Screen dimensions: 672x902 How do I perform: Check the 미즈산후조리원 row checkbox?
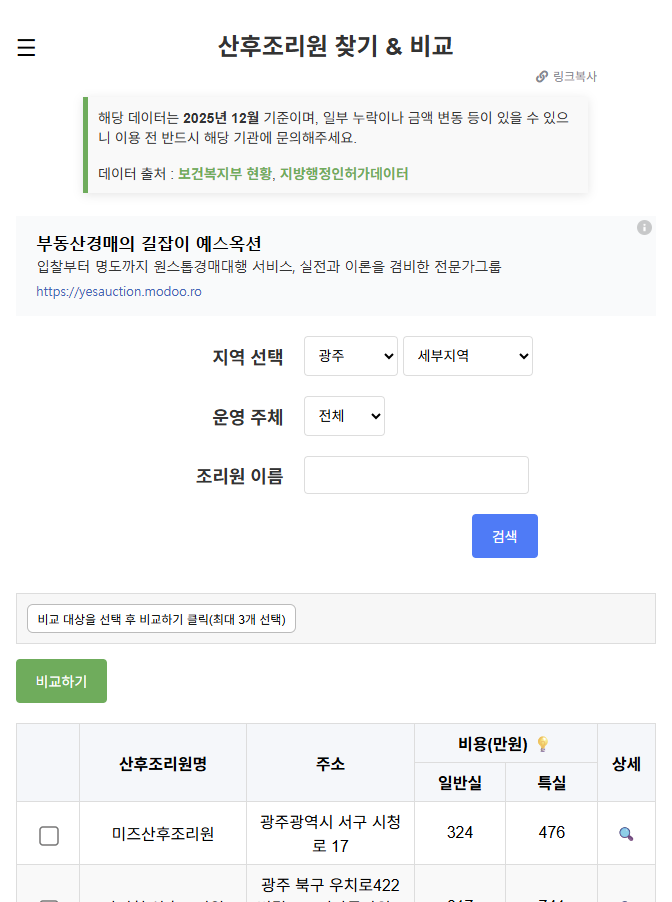tap(49, 835)
